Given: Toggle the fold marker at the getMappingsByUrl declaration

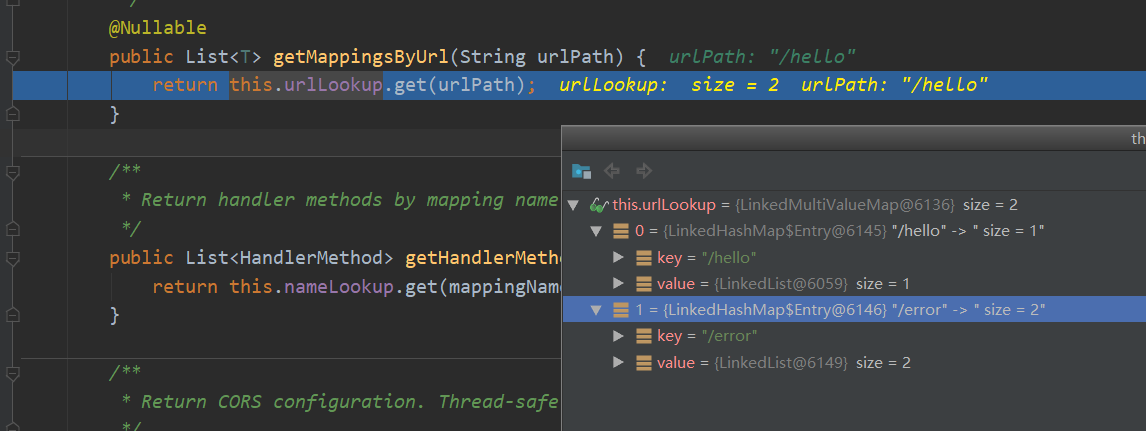Looking at the screenshot, I should [x=13, y=57].
